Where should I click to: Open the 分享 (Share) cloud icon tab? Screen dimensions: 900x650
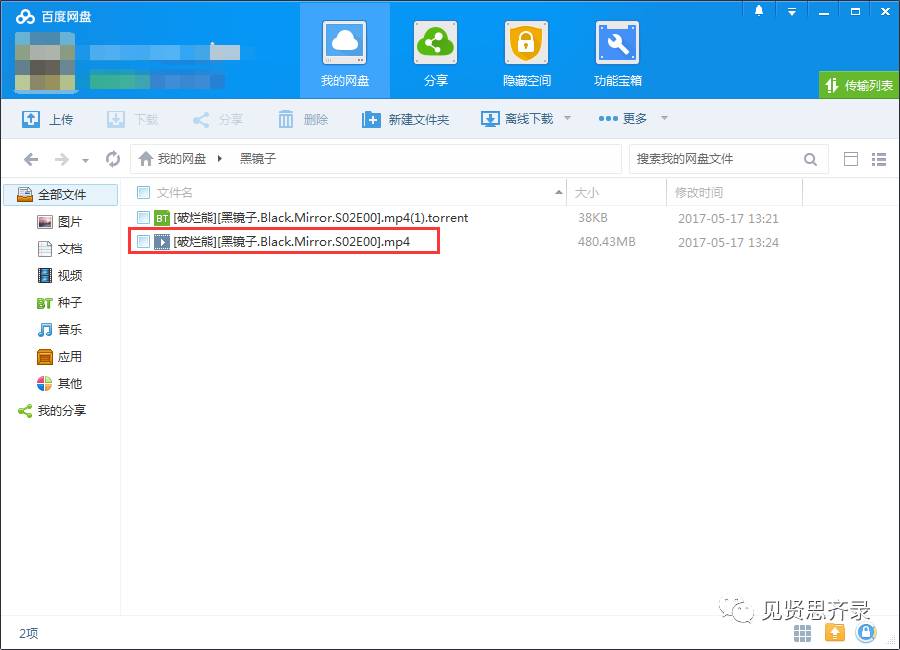(x=435, y=51)
